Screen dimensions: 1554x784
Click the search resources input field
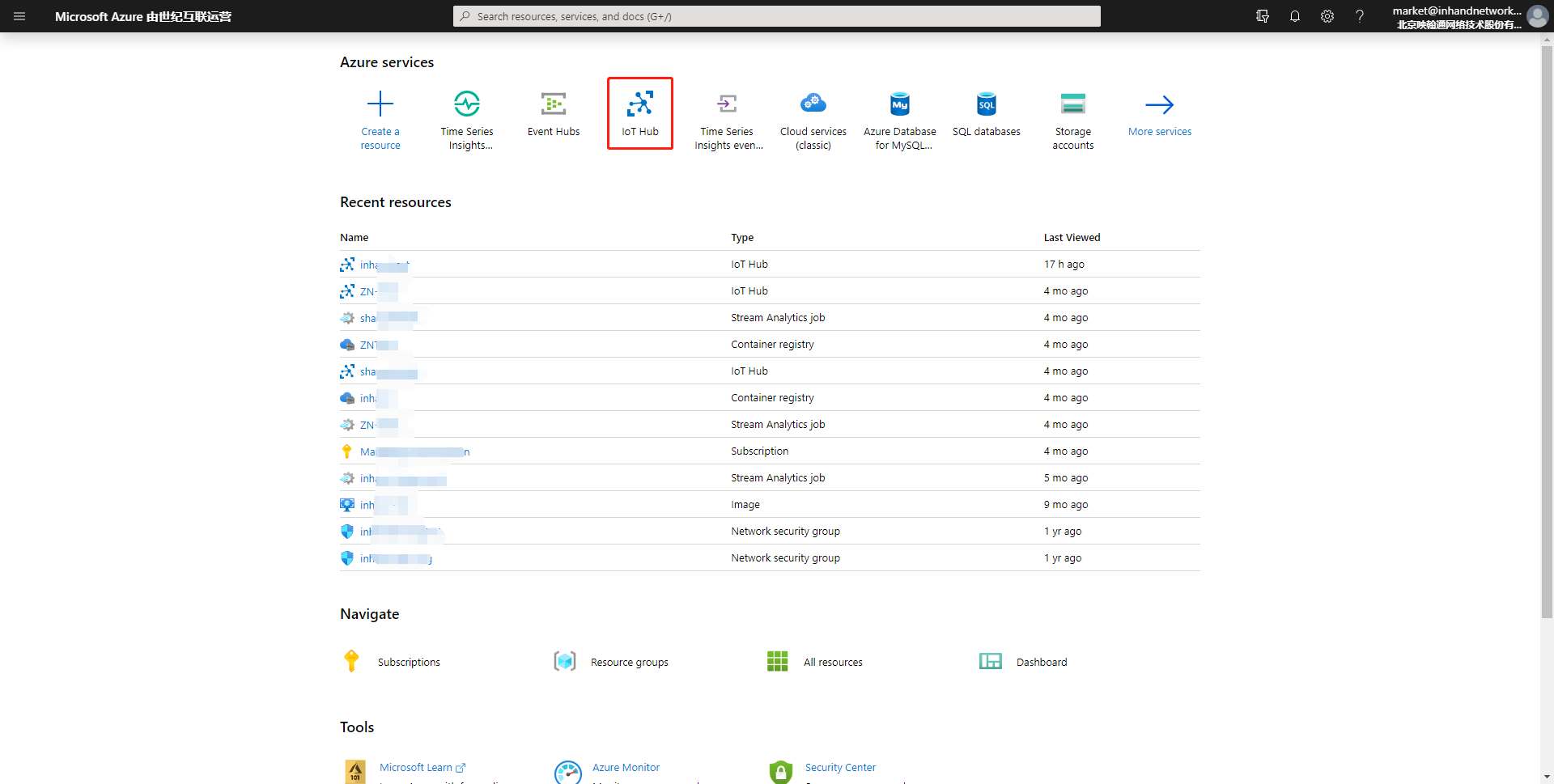coord(777,16)
